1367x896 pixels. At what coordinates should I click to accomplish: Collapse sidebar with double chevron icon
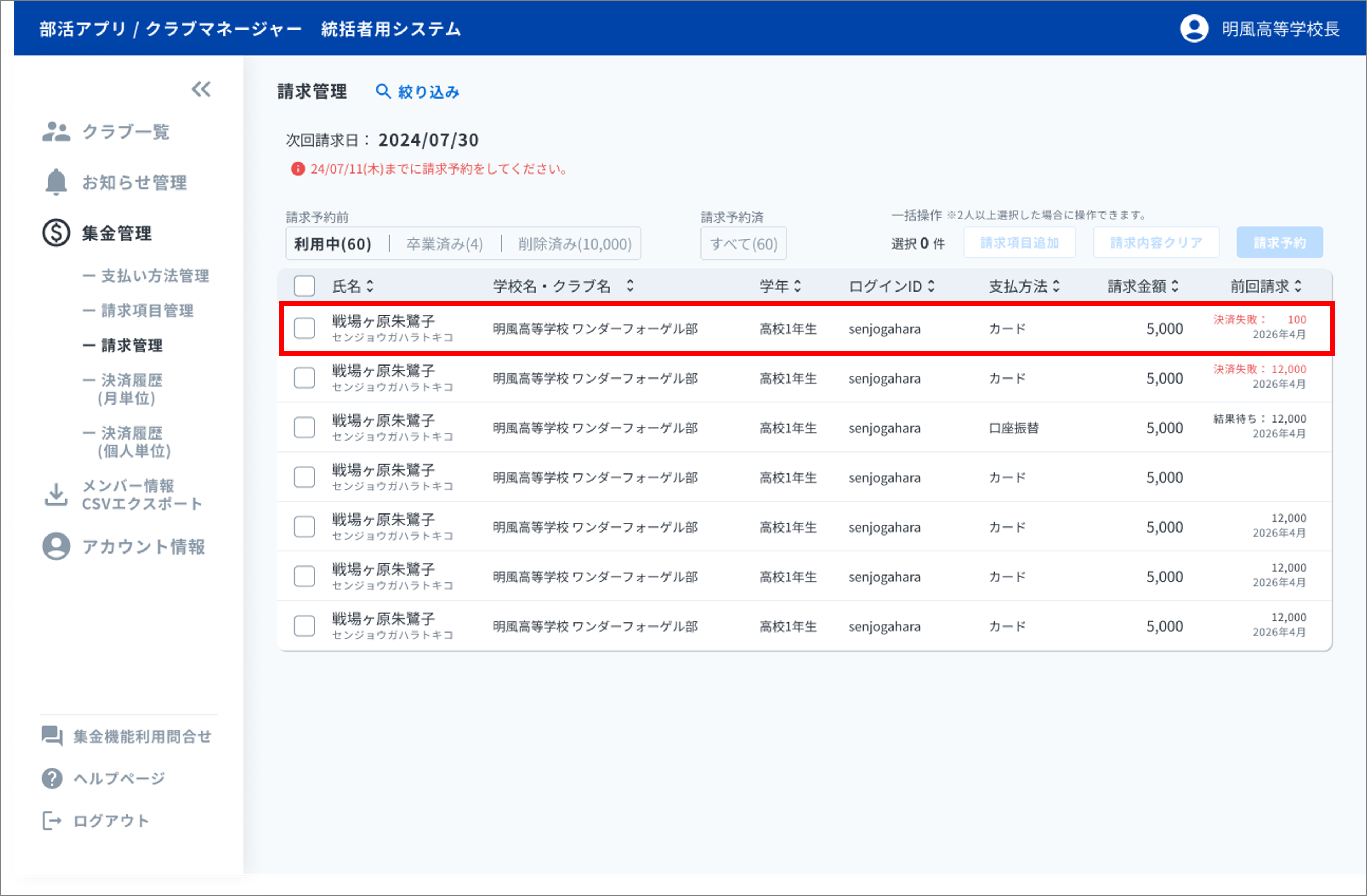[201, 89]
